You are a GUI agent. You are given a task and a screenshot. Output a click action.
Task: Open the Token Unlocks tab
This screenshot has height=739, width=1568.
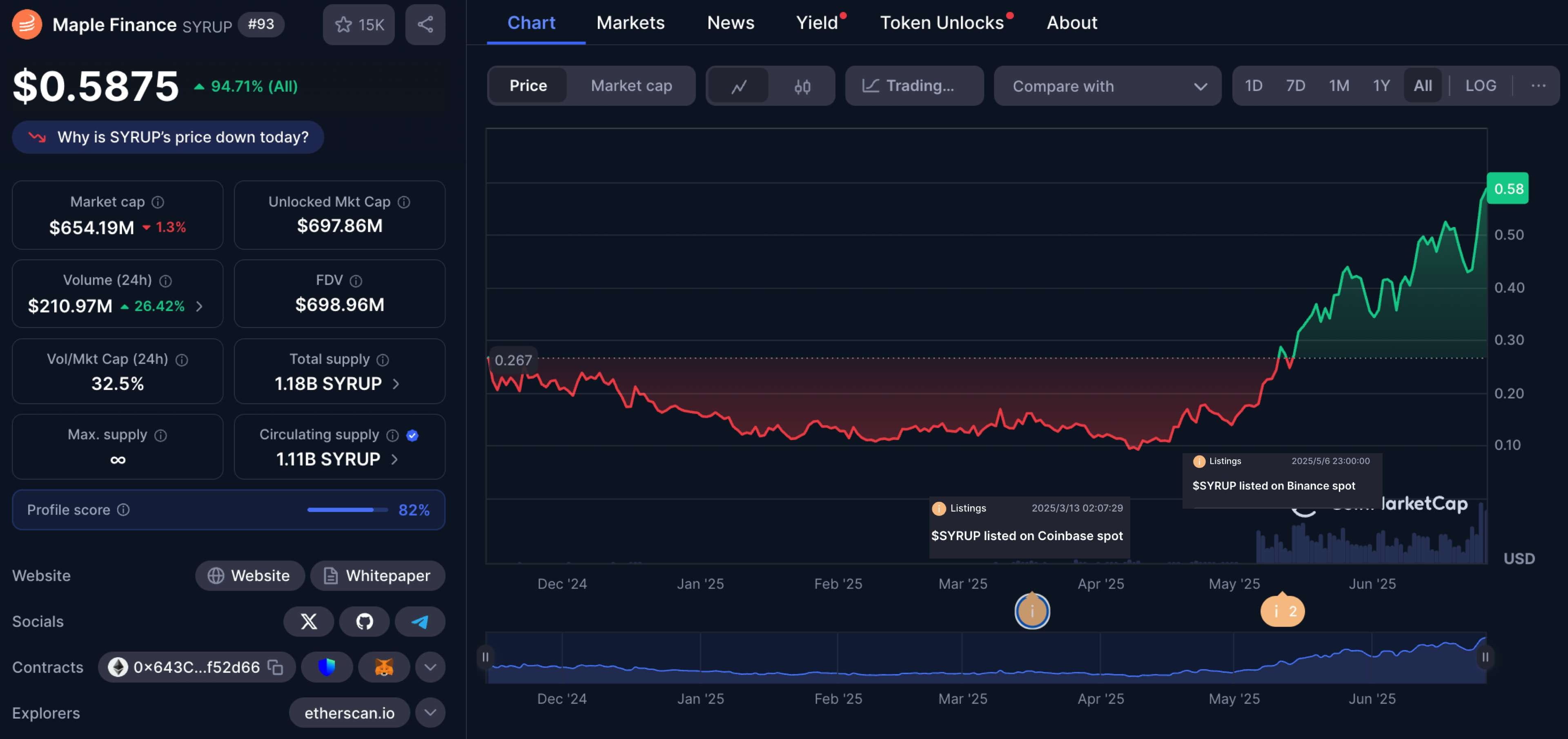[x=942, y=22]
